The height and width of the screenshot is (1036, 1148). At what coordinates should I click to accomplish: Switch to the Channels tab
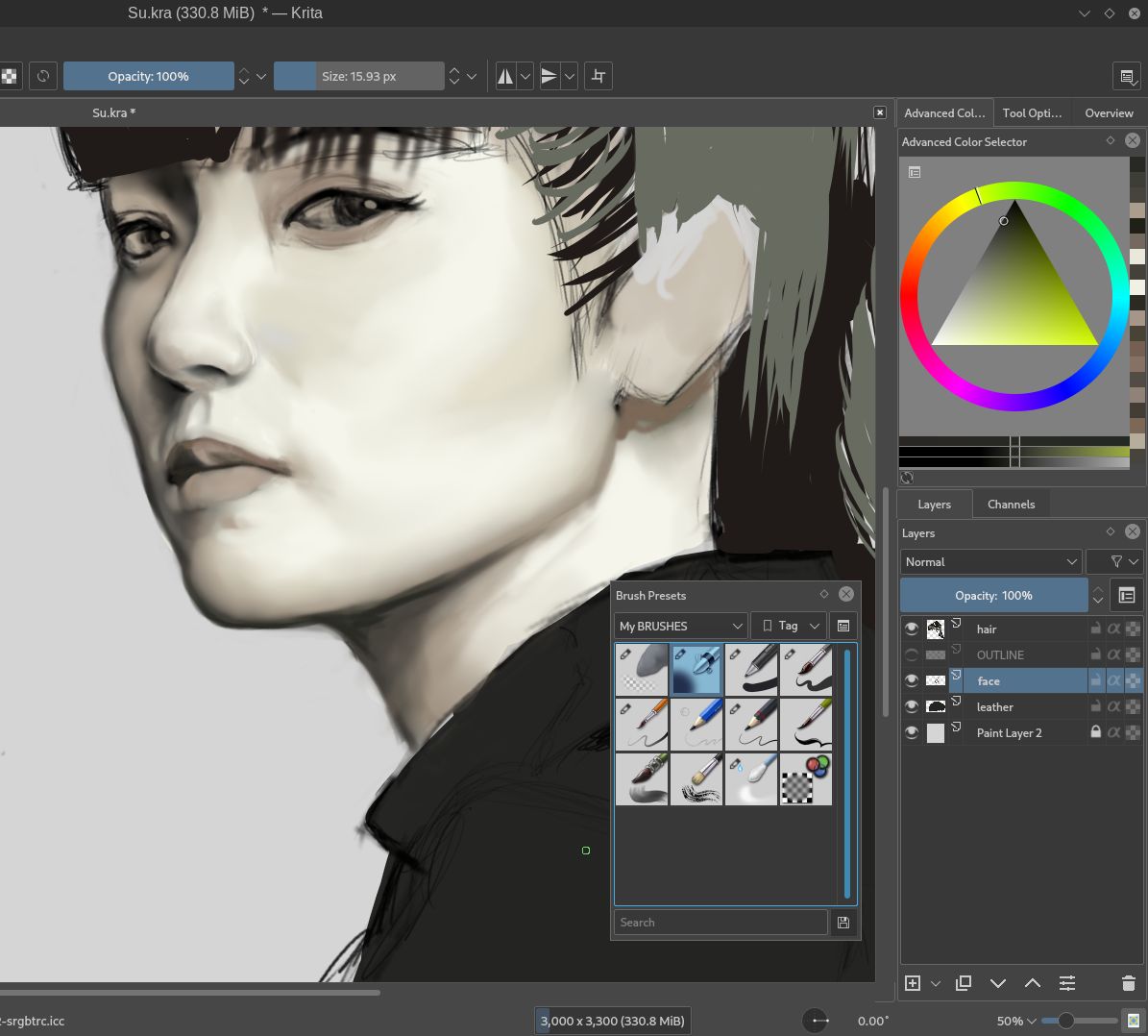(1011, 504)
